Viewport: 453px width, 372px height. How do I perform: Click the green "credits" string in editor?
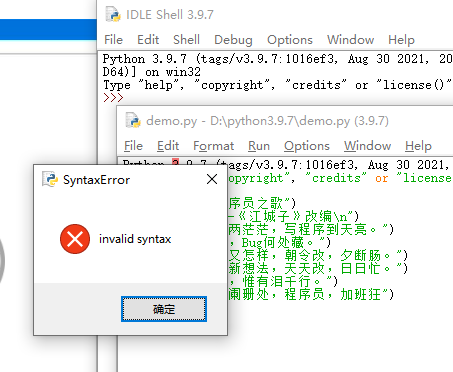tap(336, 178)
